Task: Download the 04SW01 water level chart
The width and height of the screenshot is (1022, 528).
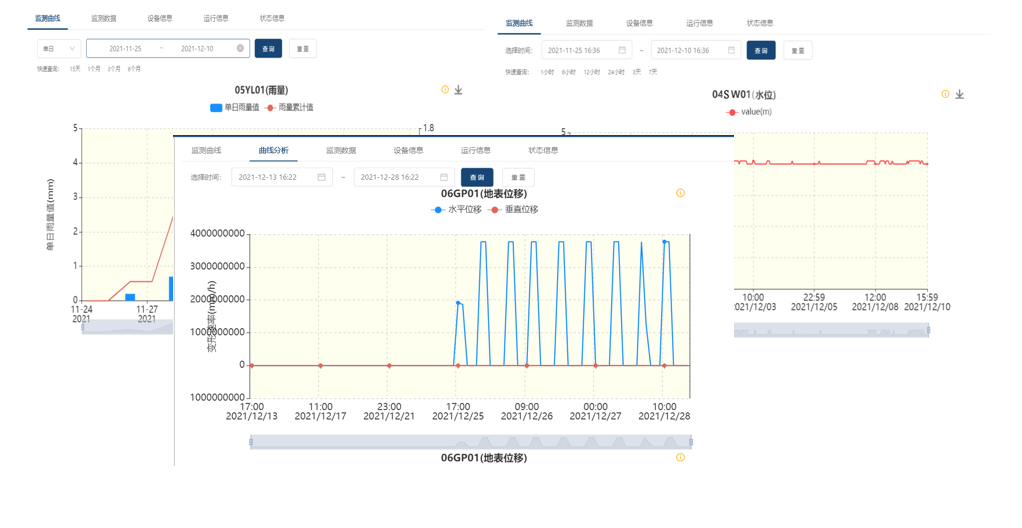Action: 960,95
